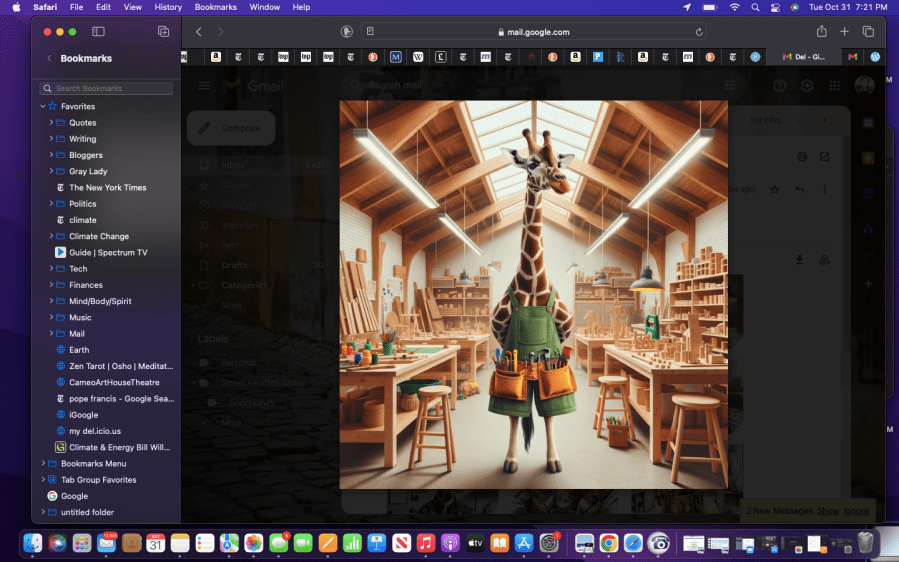Expand the Quotes bookmarks folder

[51, 123]
